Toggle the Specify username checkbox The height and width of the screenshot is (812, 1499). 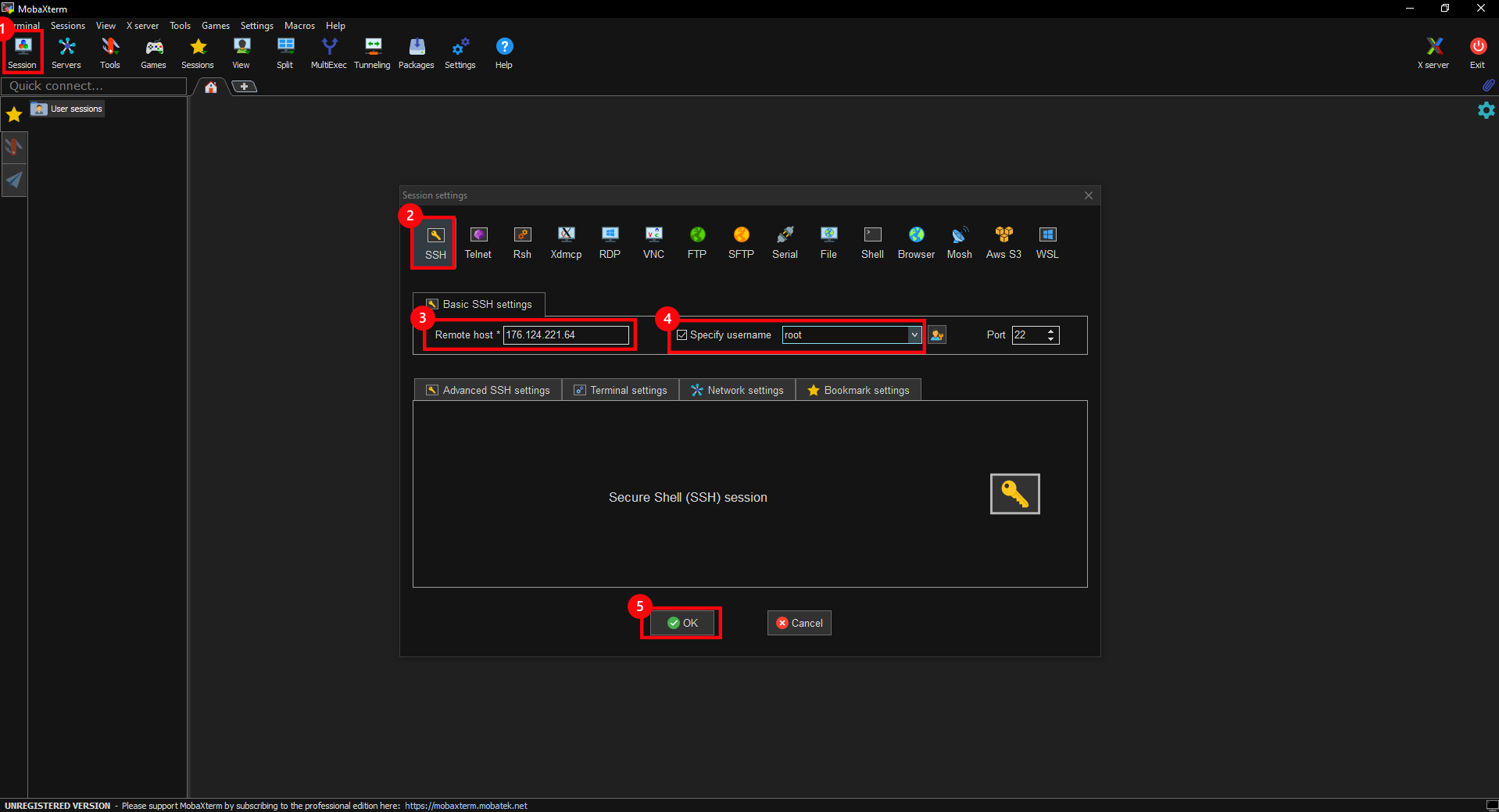pos(682,335)
